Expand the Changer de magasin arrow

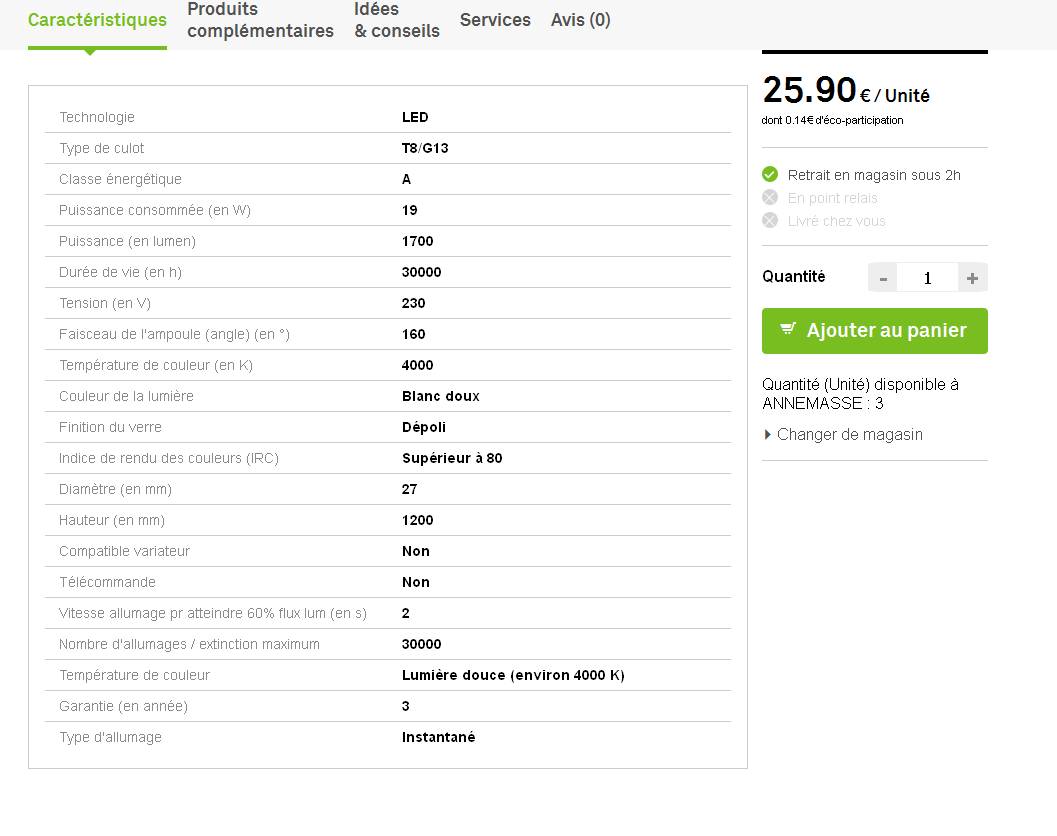[x=768, y=434]
